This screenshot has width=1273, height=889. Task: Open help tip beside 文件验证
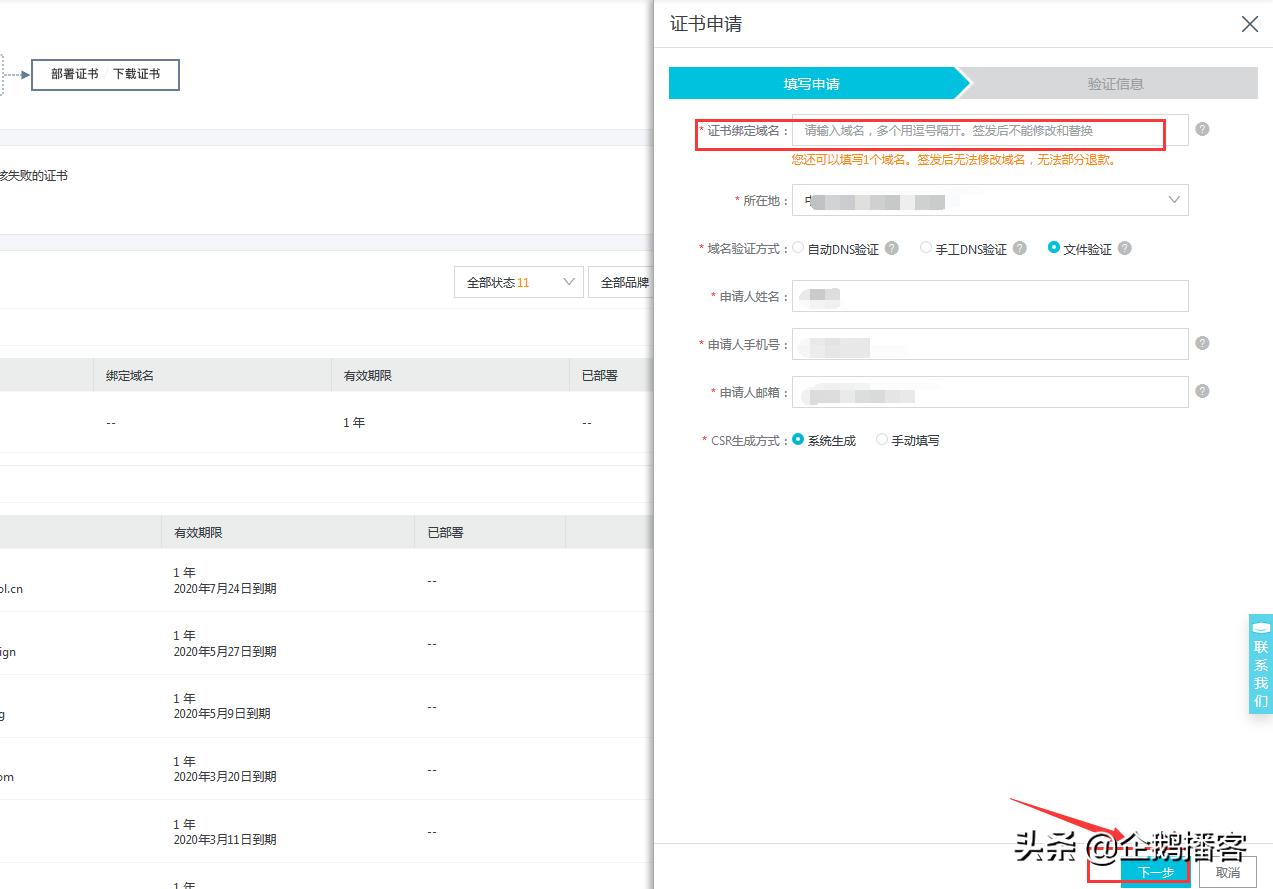click(x=1124, y=247)
